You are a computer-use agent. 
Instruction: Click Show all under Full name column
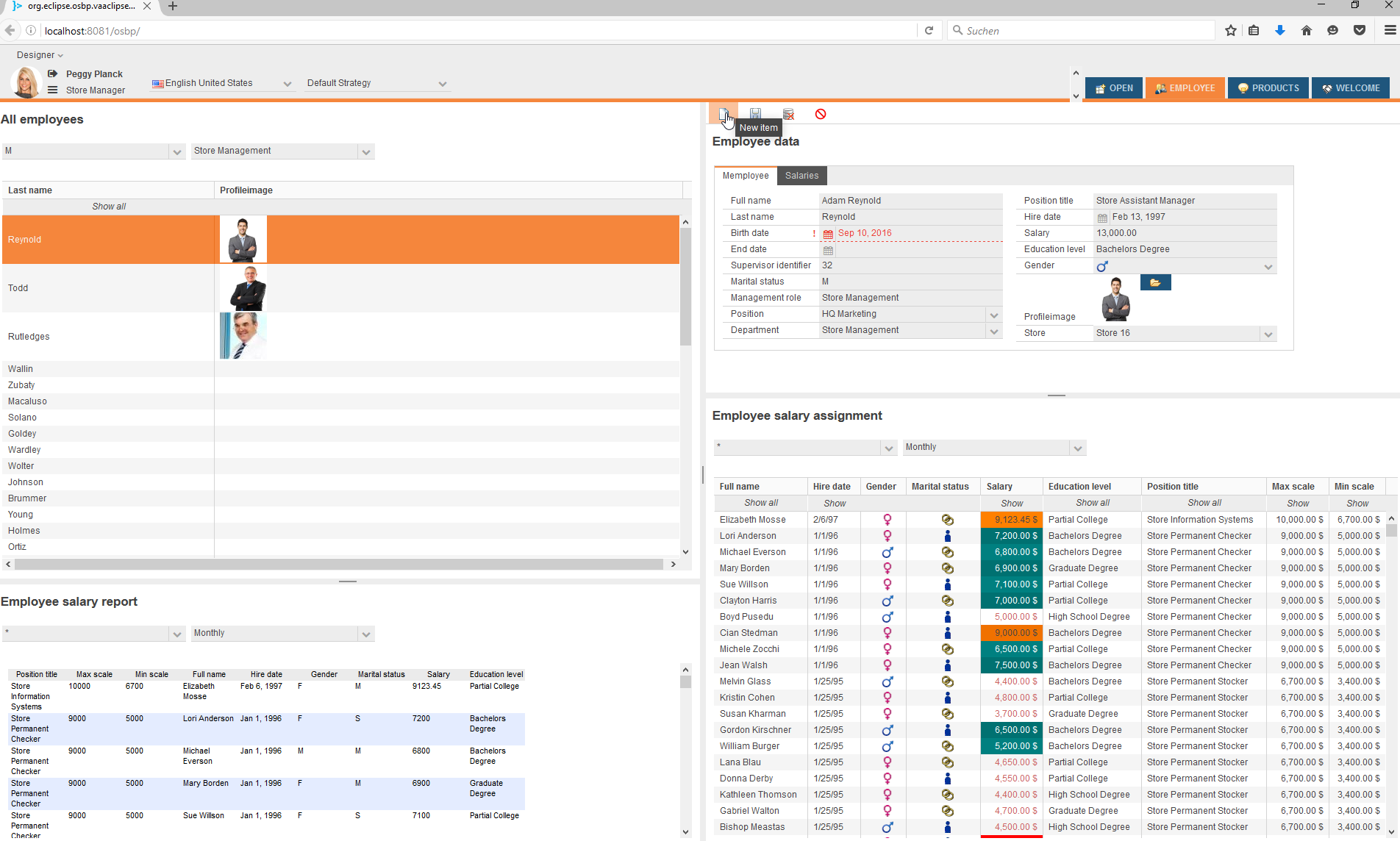(761, 503)
